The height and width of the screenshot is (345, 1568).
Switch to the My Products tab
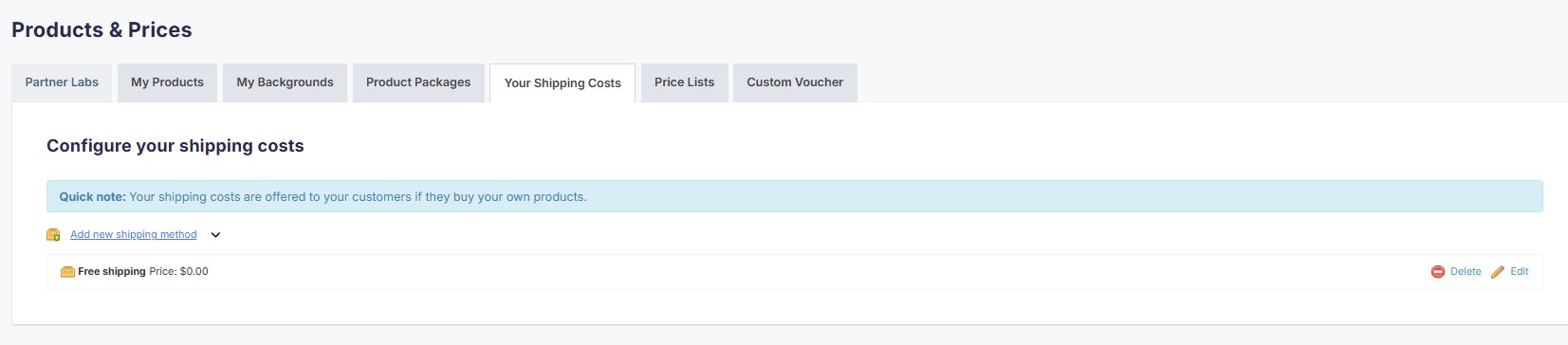167,82
